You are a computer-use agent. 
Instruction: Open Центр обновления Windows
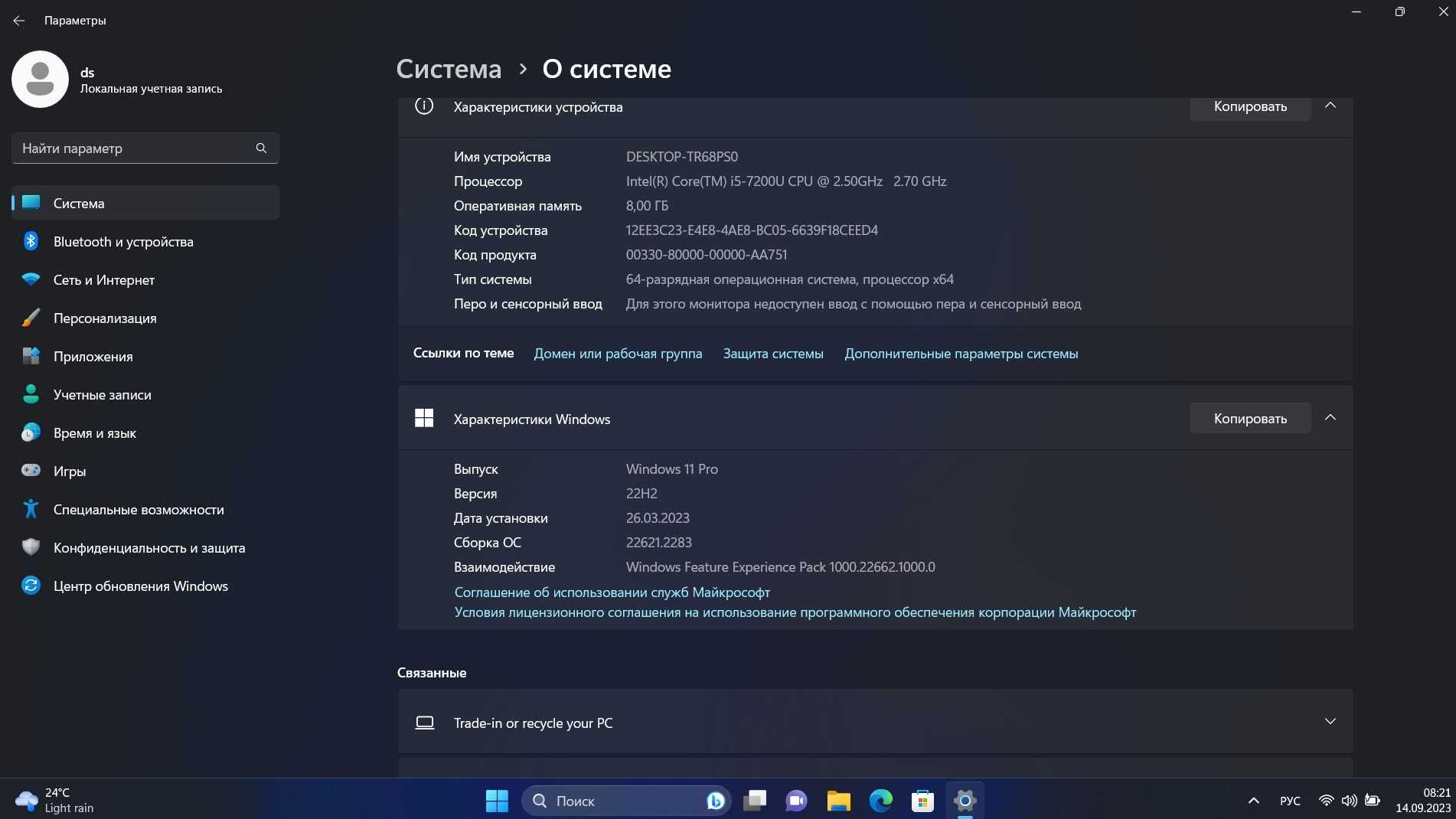pos(145,586)
